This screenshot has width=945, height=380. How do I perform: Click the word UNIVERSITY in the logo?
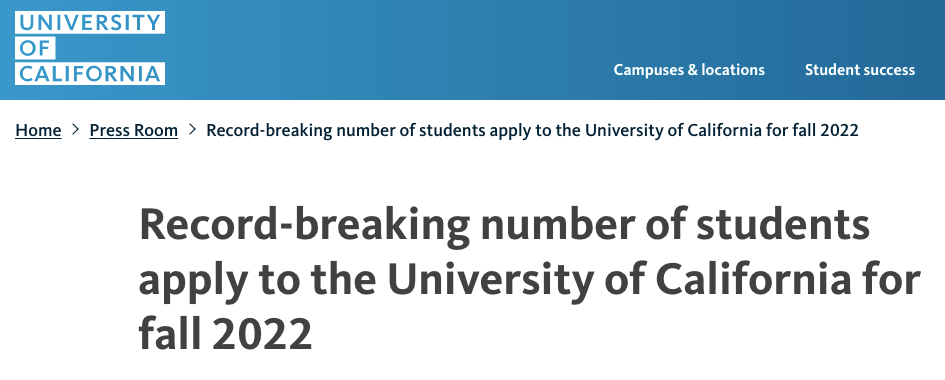90,22
